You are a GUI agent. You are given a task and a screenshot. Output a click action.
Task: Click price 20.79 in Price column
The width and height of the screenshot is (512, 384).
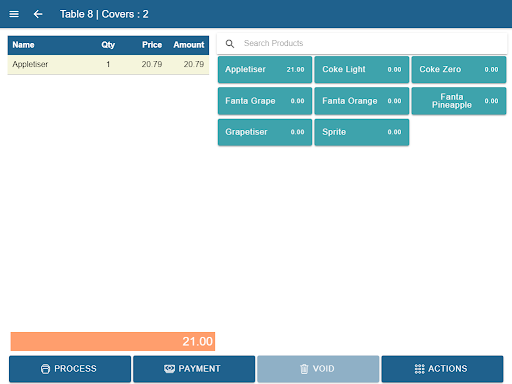152,64
